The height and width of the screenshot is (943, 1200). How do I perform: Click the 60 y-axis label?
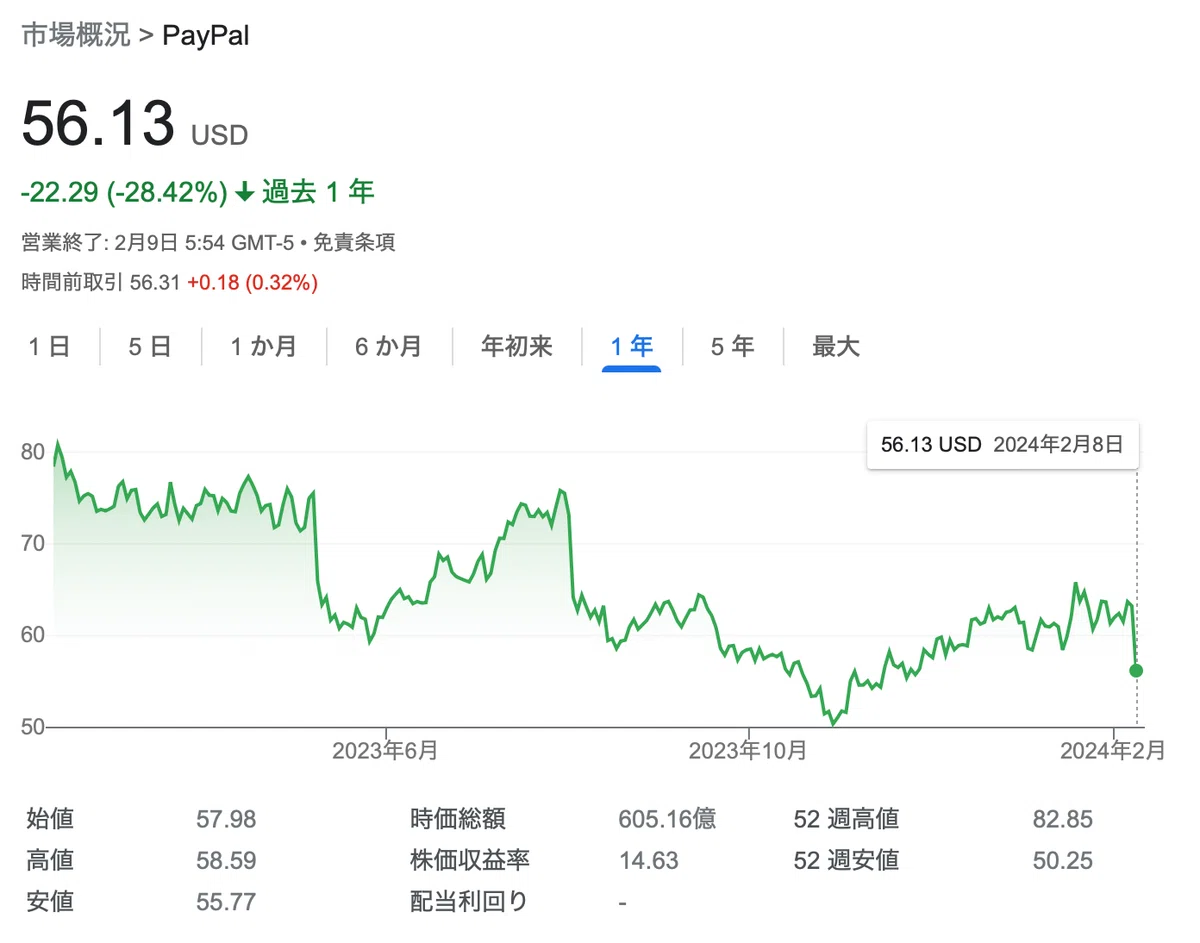coord(33,635)
